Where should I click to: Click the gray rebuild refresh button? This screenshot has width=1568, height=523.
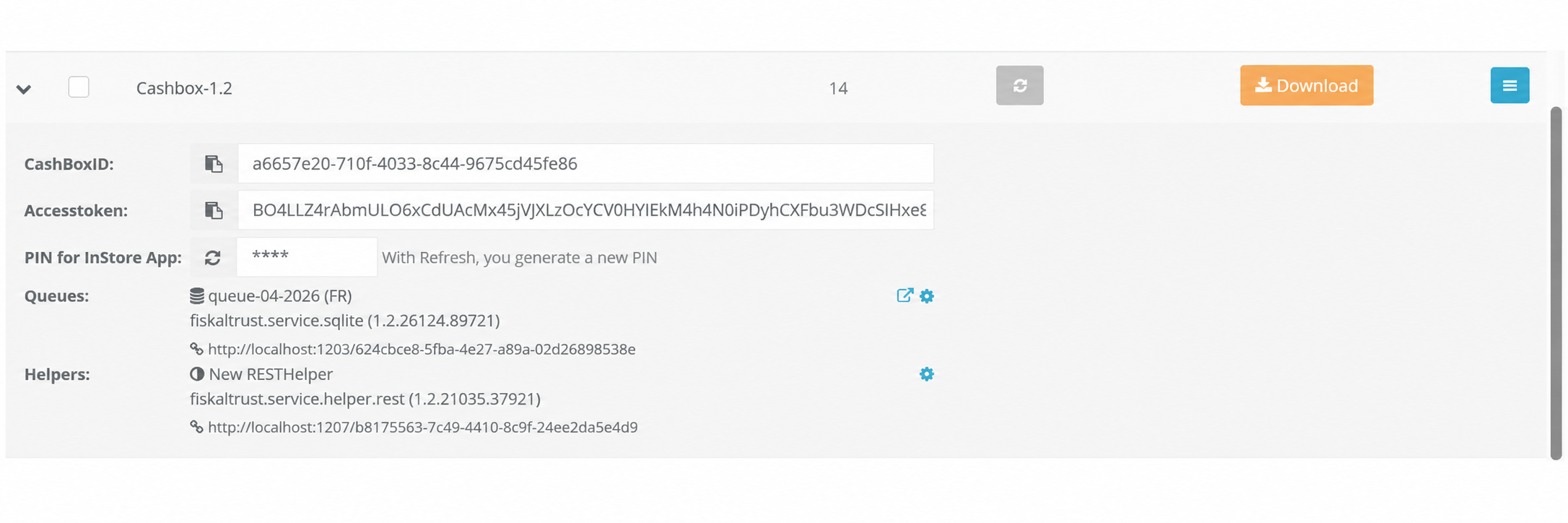click(1019, 85)
